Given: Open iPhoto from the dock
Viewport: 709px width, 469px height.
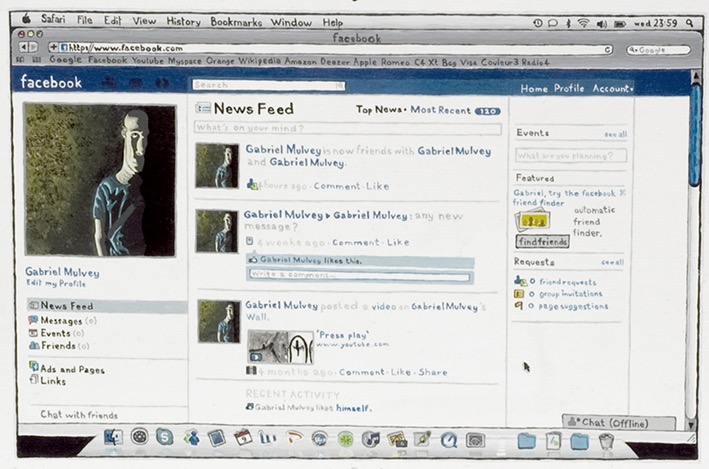Looking at the screenshot, I should (396, 439).
